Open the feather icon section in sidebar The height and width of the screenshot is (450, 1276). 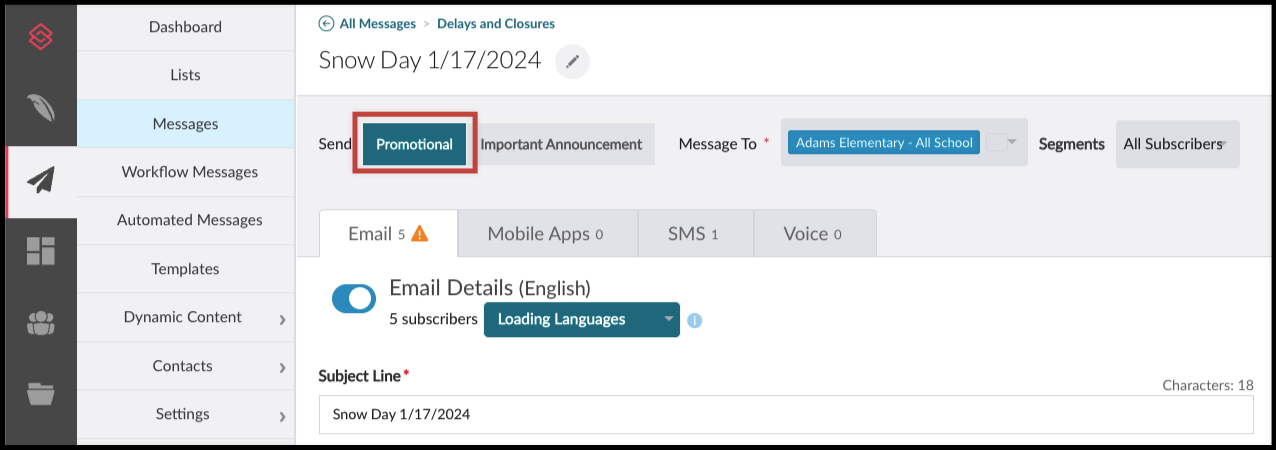pyautogui.click(x=41, y=107)
